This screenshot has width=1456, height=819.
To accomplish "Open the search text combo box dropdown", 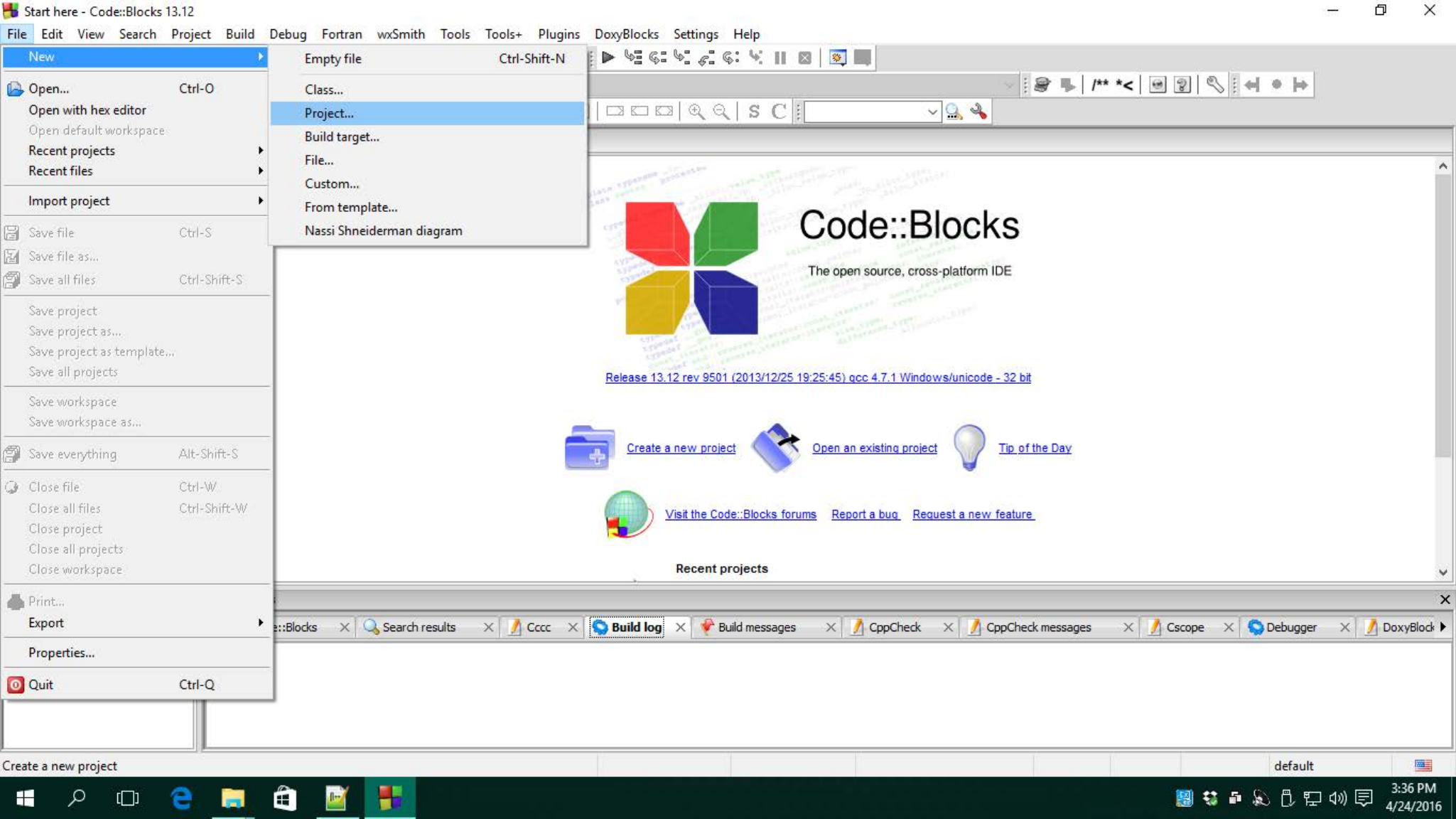I will pyautogui.click(x=932, y=112).
